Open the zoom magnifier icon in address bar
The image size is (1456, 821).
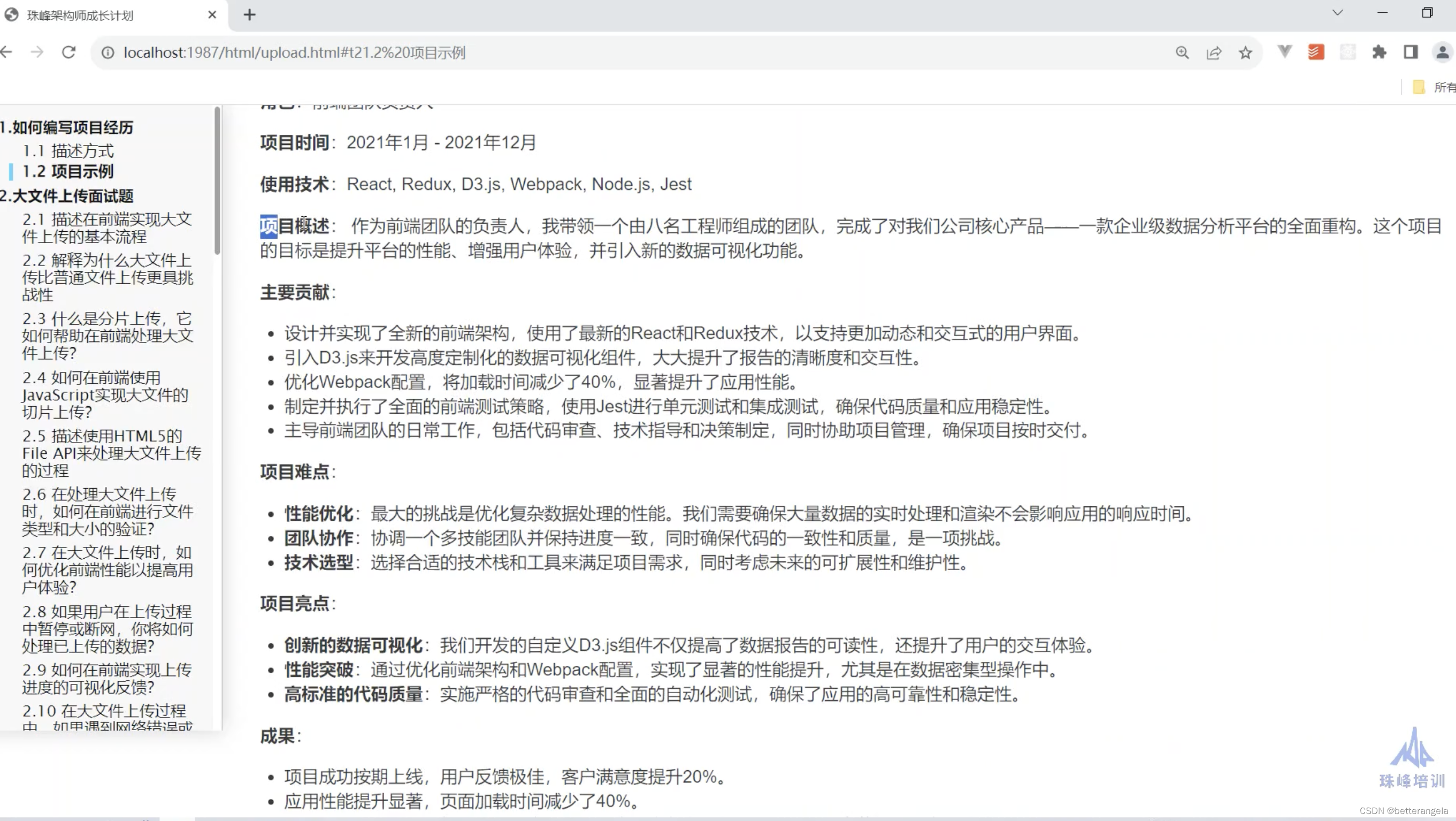[x=1182, y=52]
